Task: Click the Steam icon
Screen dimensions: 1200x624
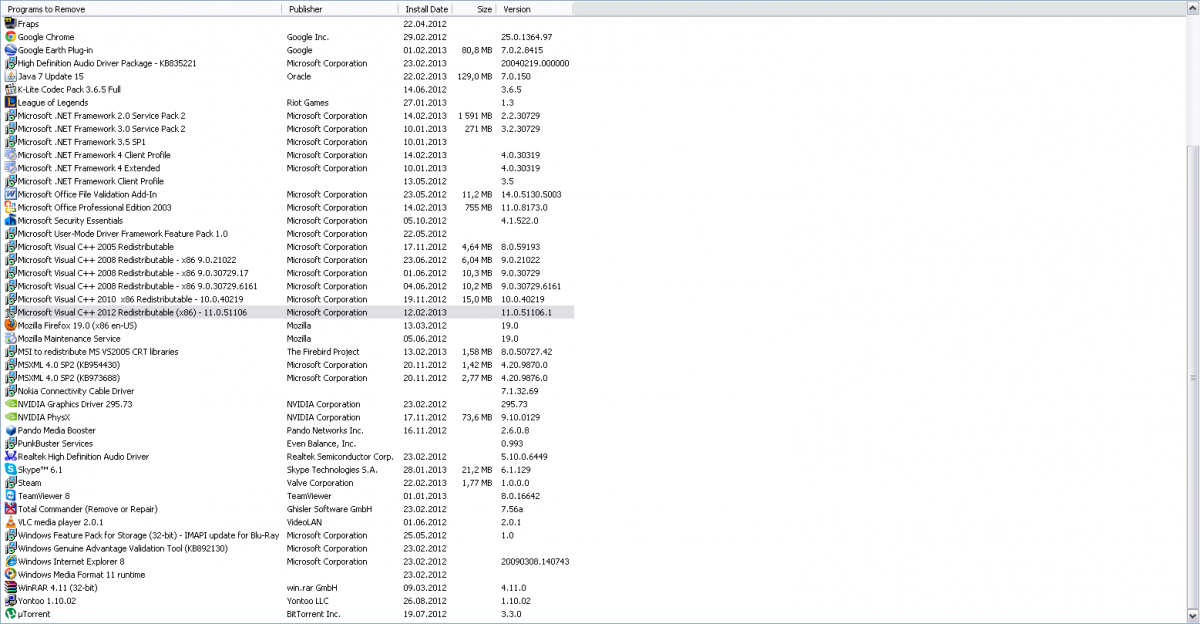Action: 10,482
